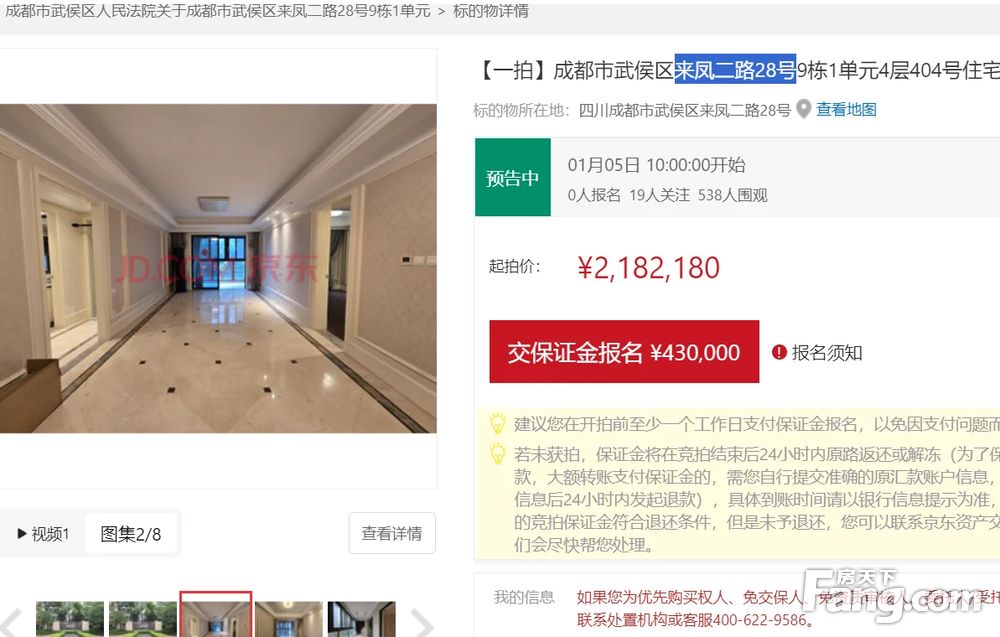Select first building exterior thumbnail
The width and height of the screenshot is (1000, 637).
[70, 619]
